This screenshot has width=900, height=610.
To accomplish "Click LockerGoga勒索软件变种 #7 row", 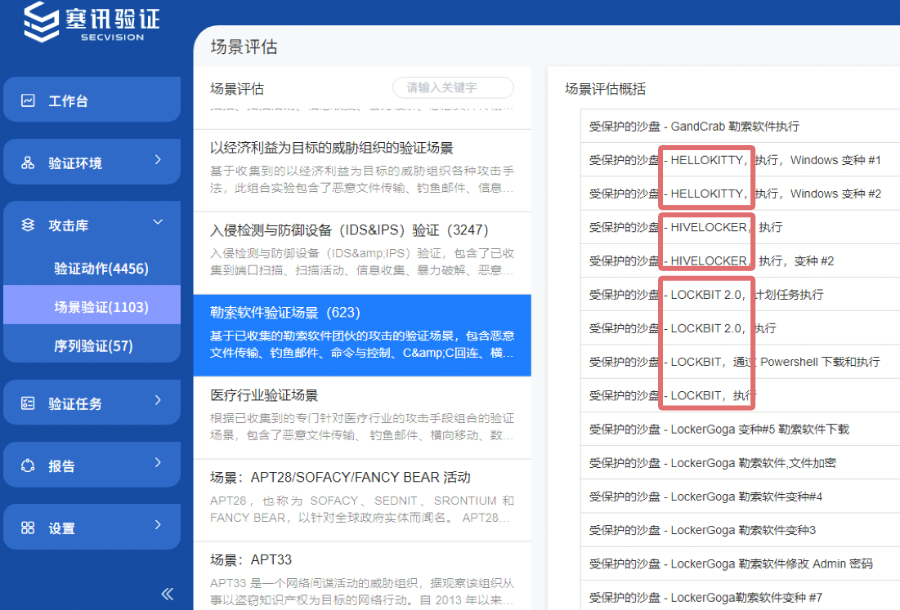I will (x=740, y=597).
